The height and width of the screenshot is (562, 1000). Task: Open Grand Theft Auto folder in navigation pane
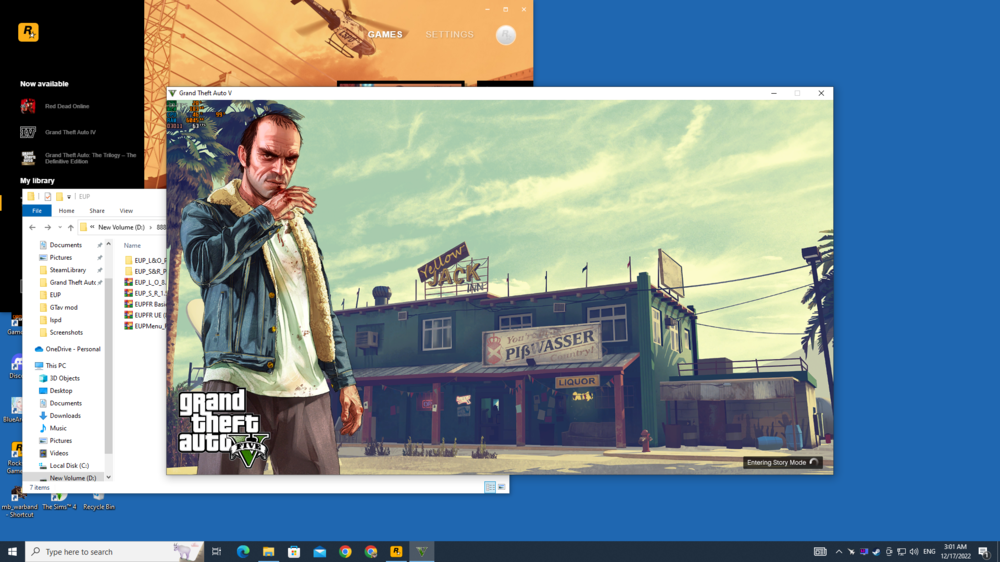click(x=73, y=283)
